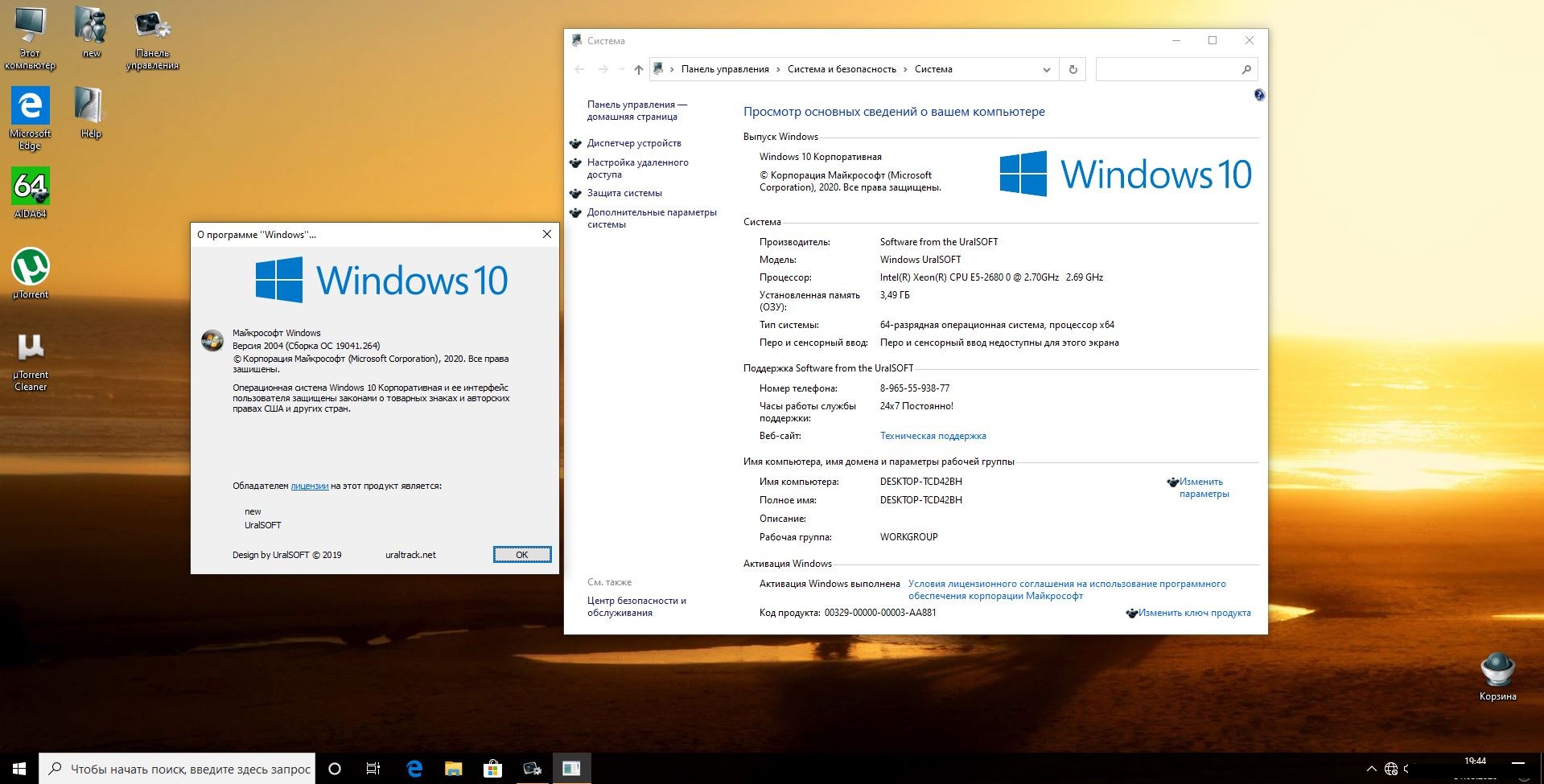This screenshot has height=784, width=1544.
Task: Open 'Центр безопасности и обслуживания' link
Action: [x=636, y=606]
